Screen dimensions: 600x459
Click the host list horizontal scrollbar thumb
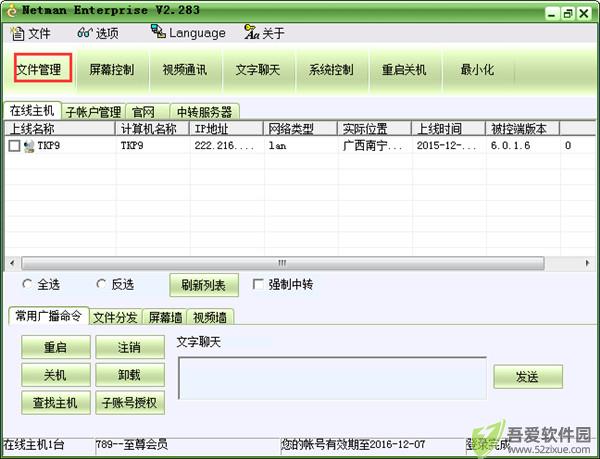[282, 263]
